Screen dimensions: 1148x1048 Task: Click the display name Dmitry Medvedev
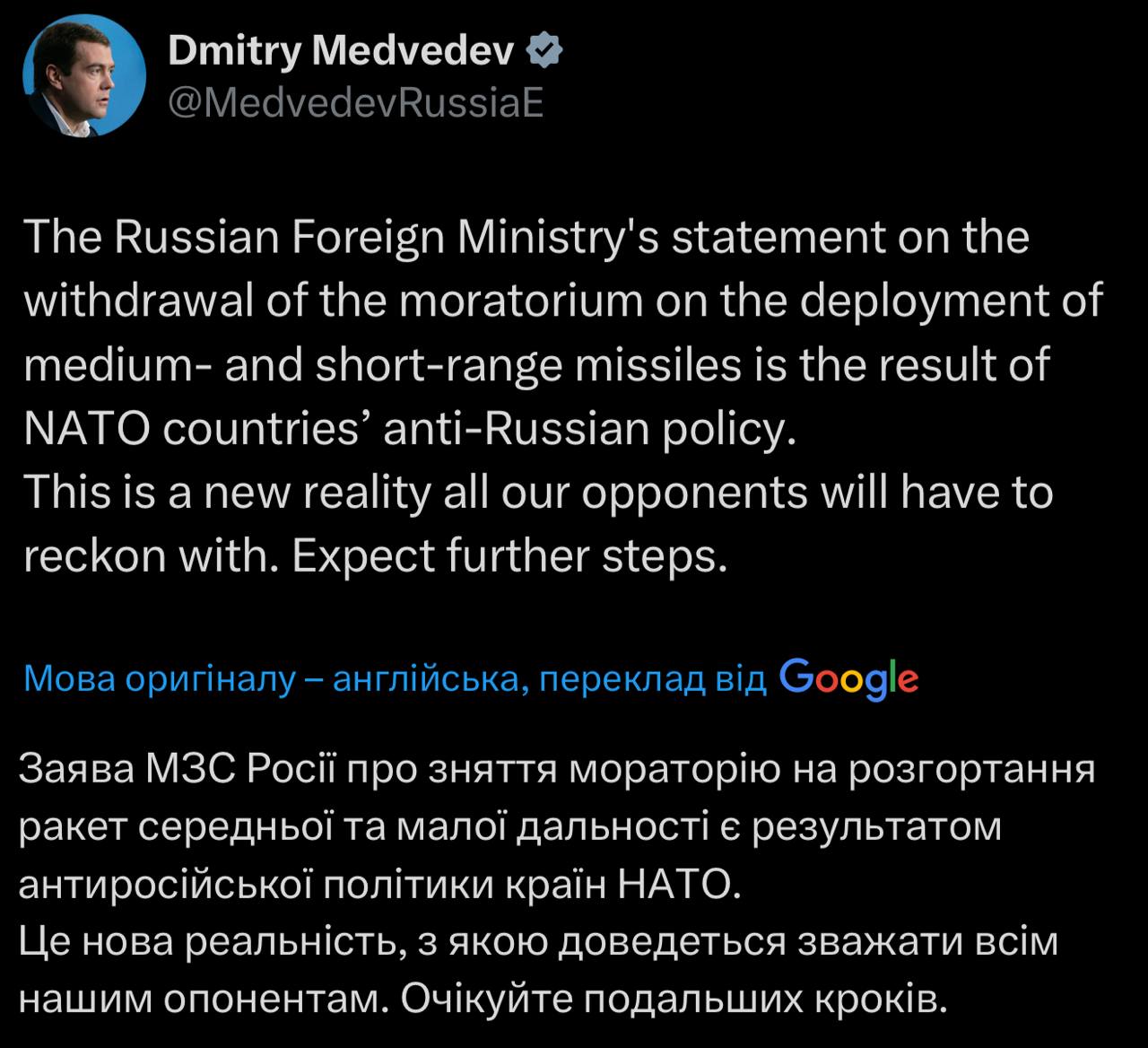341,53
